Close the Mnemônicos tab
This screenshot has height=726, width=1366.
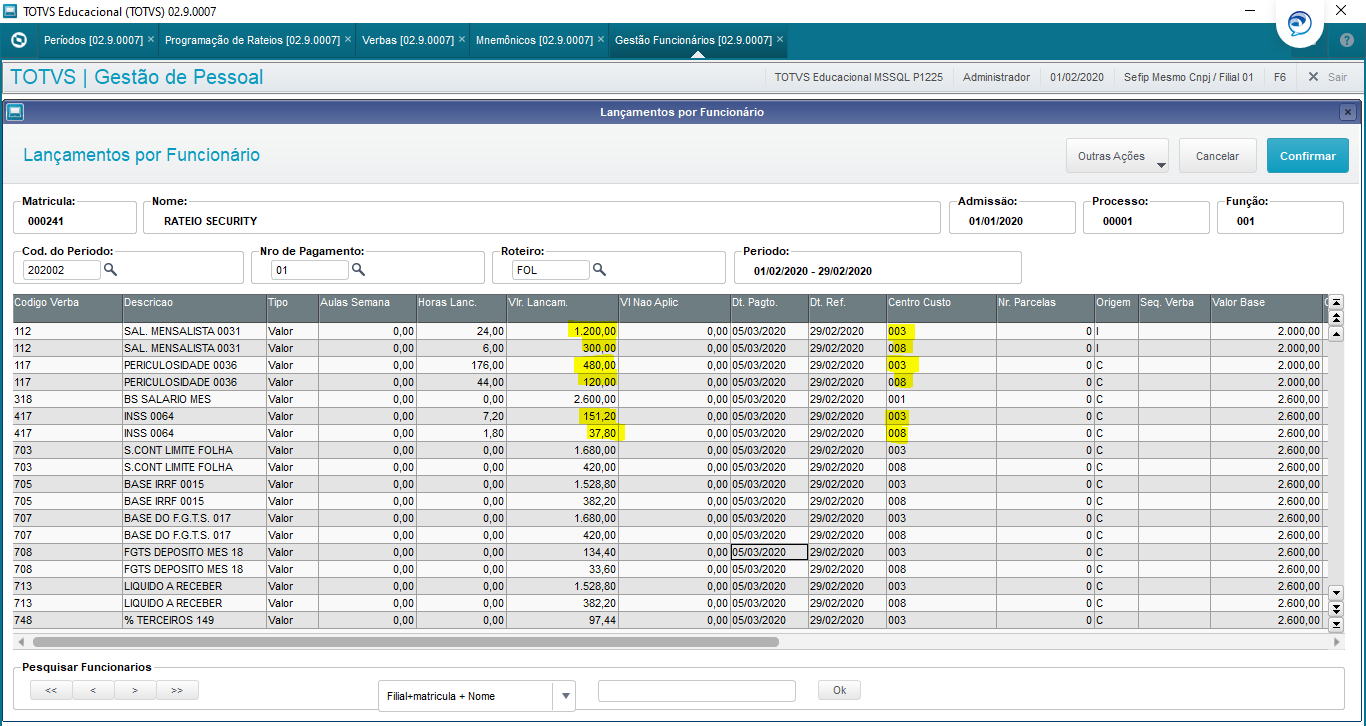tap(601, 40)
